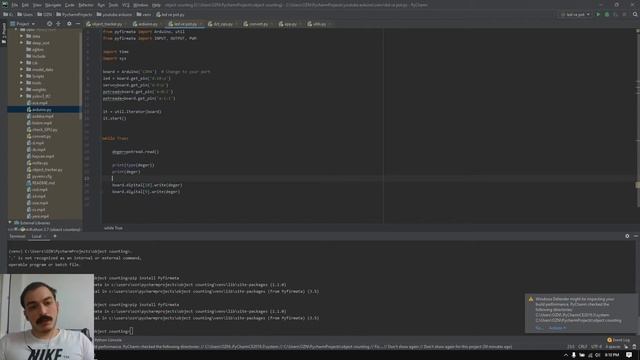Expand the tools folder
This screenshot has width=640, height=360.
pyautogui.click(x=22, y=82)
